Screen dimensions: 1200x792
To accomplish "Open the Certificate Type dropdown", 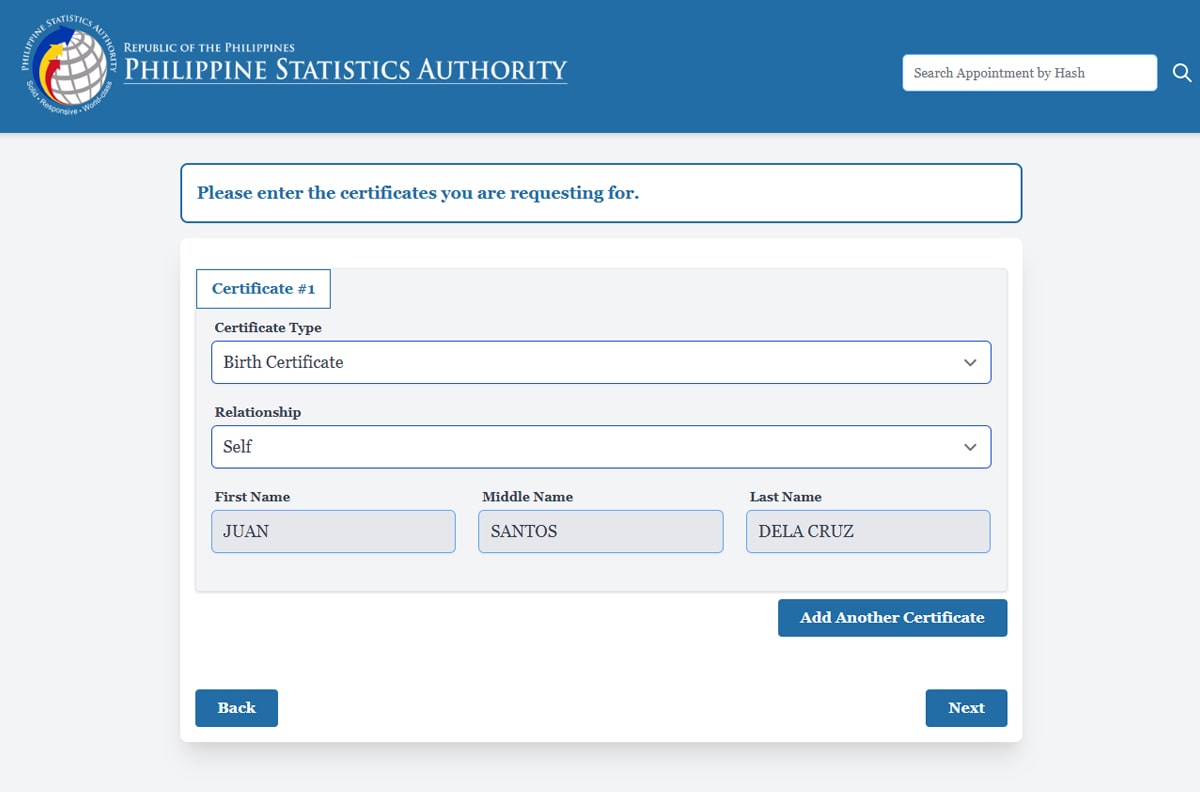I will [600, 362].
